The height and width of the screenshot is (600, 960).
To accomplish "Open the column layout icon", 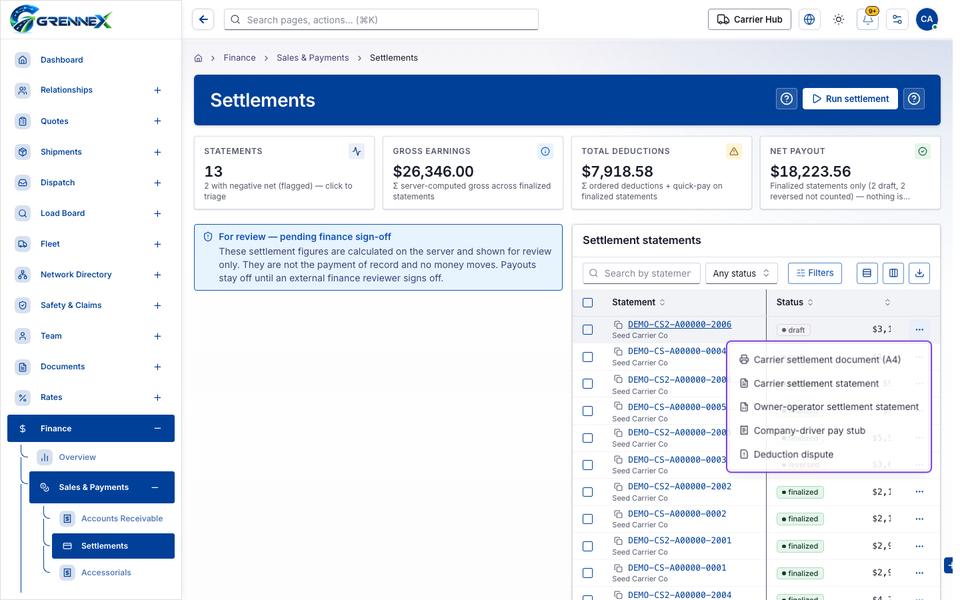I will [x=893, y=273].
